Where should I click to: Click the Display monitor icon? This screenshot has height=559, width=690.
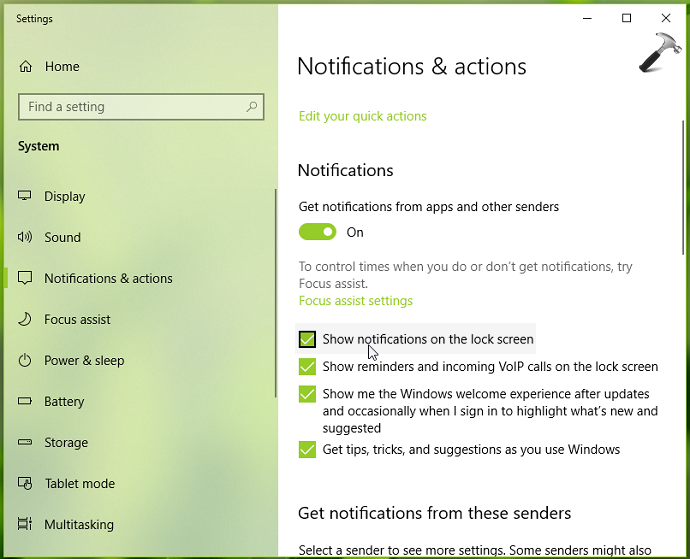[25, 195]
